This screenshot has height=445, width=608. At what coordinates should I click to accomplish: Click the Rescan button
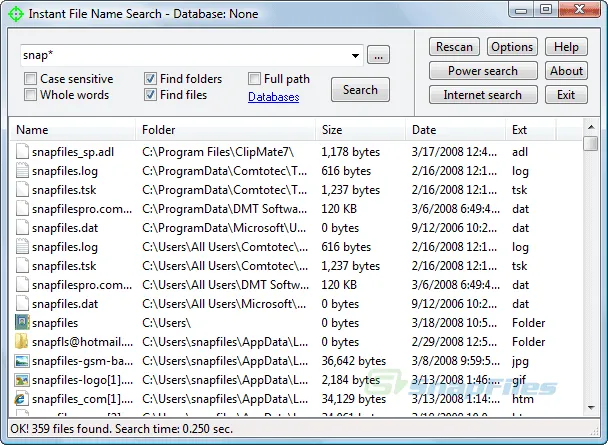(x=454, y=47)
